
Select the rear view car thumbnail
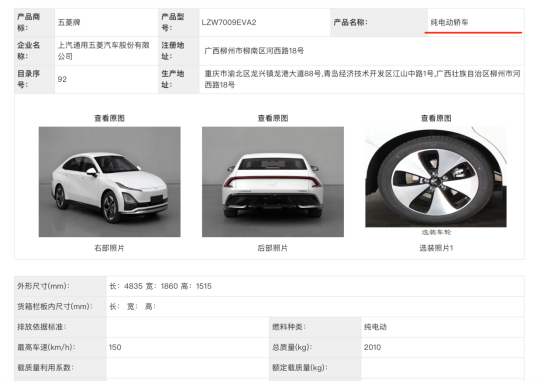coord(273,182)
